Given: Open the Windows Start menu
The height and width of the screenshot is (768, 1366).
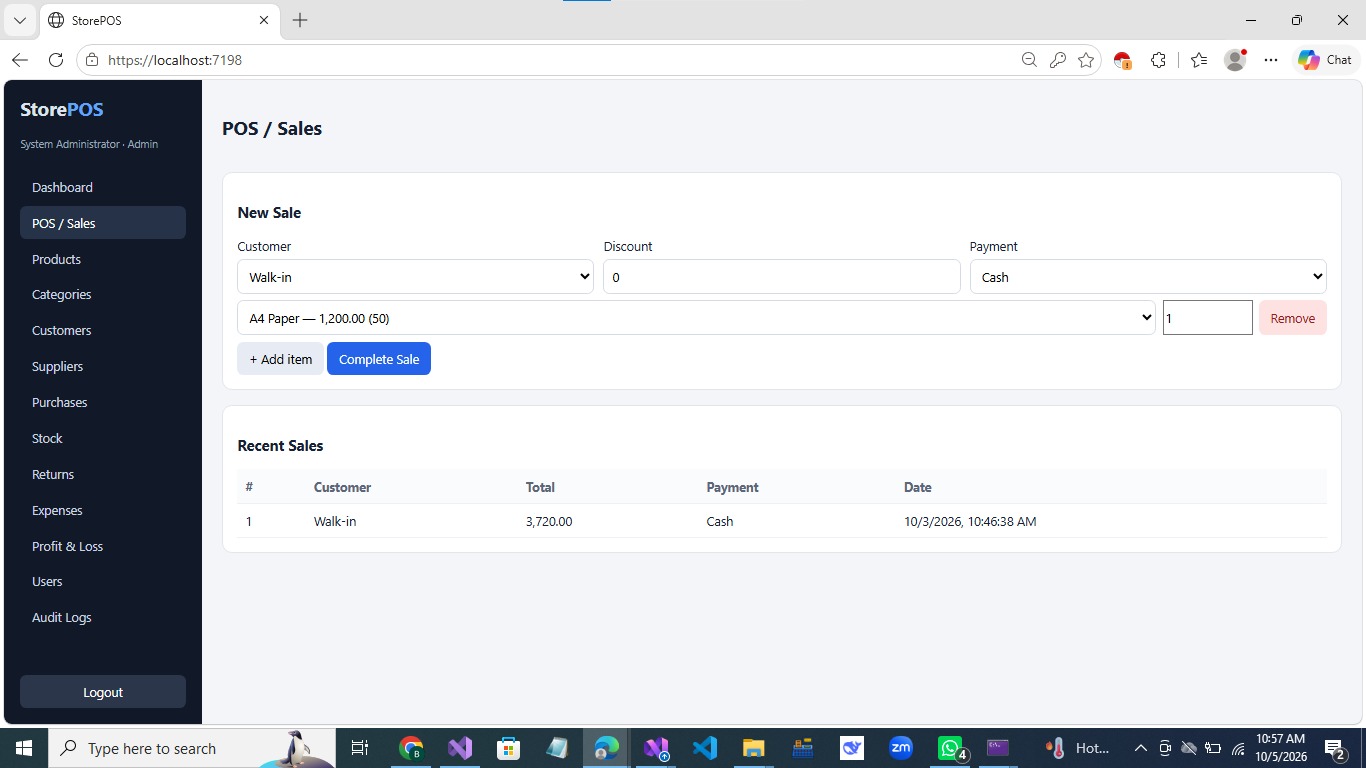Looking at the screenshot, I should 23,748.
